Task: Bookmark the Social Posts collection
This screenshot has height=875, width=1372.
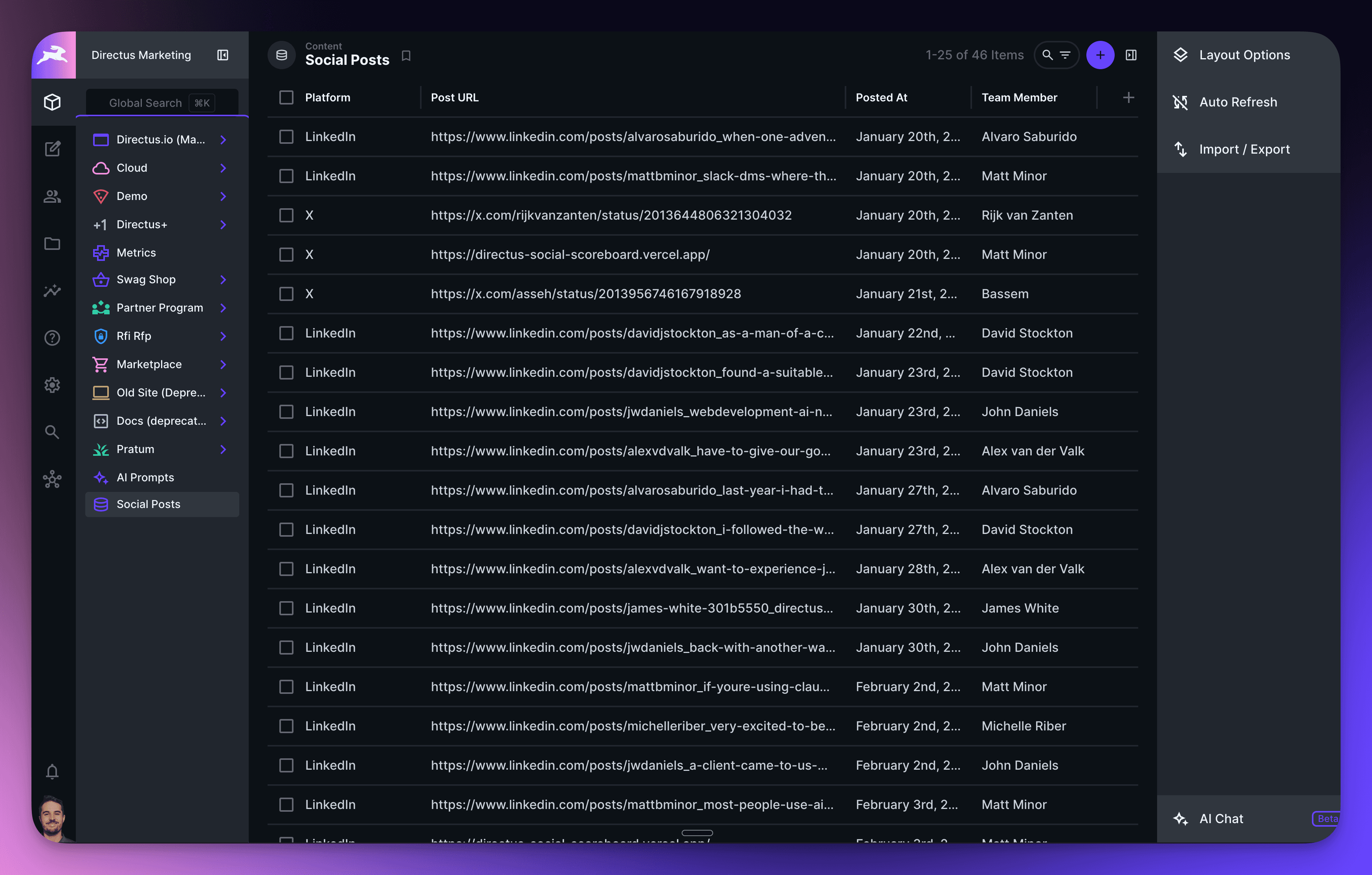Action: (406, 56)
